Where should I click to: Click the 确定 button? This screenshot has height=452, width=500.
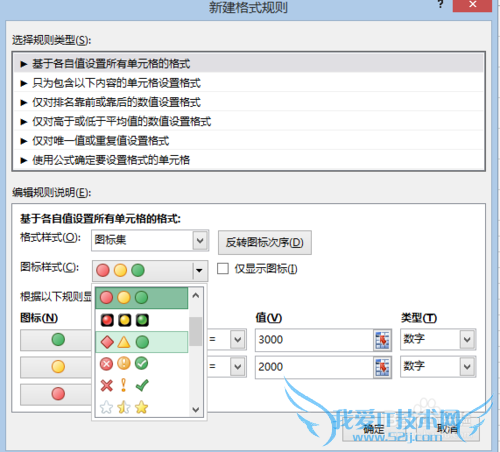(374, 429)
